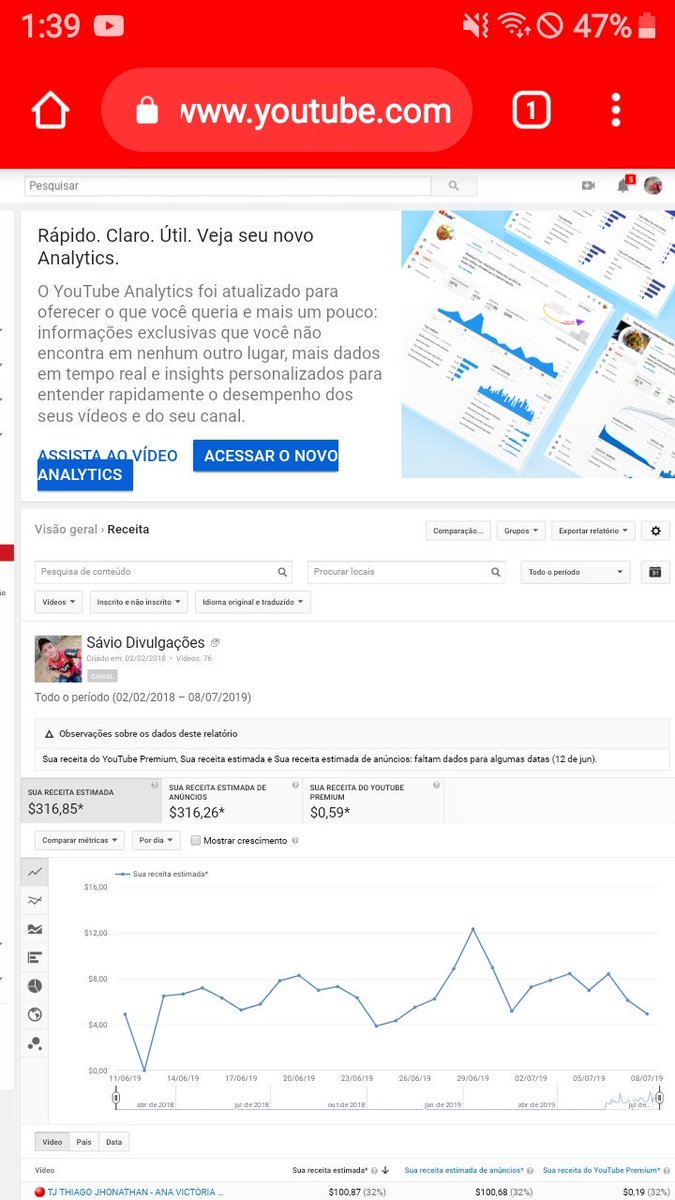Open the browser tab switcher
Image resolution: width=675 pixels, height=1200 pixels.
[x=532, y=110]
